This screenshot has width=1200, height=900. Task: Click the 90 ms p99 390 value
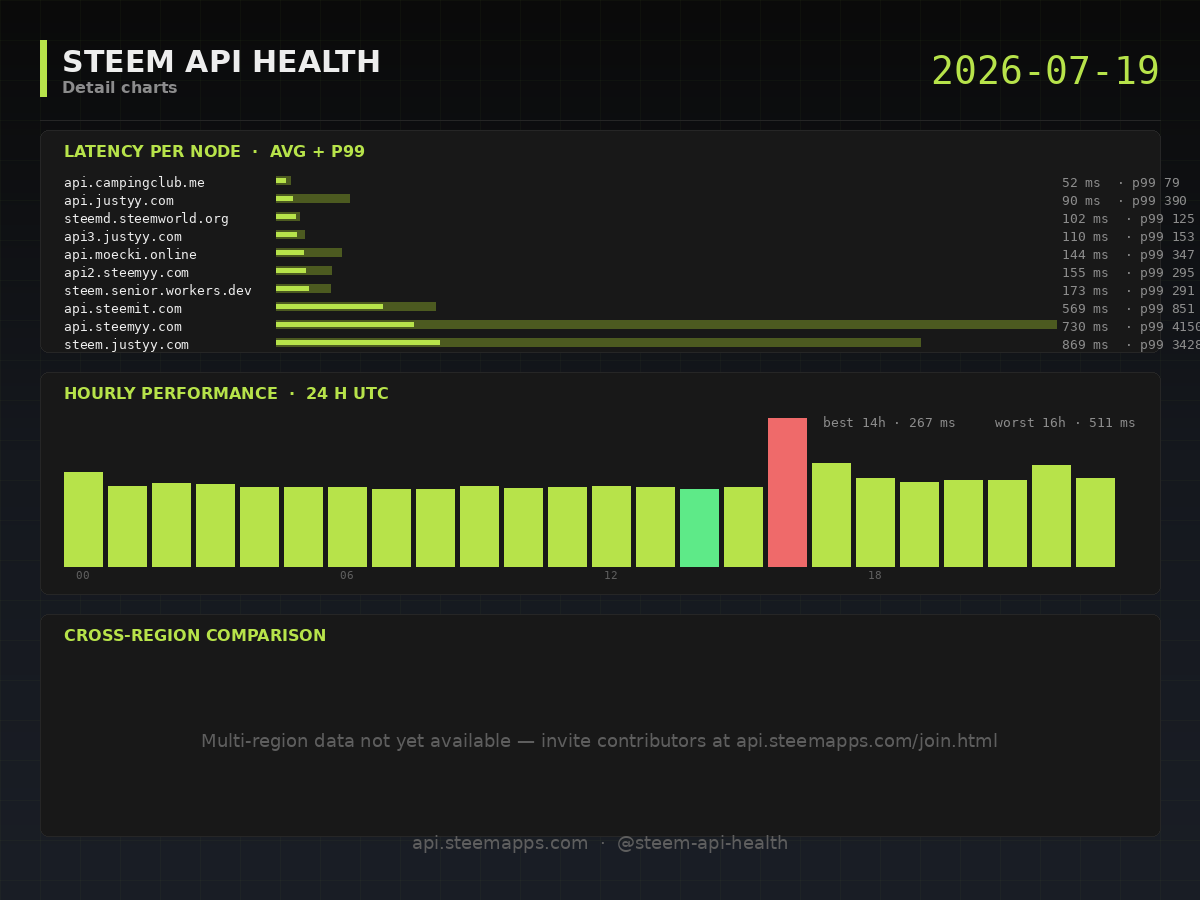[1124, 201]
